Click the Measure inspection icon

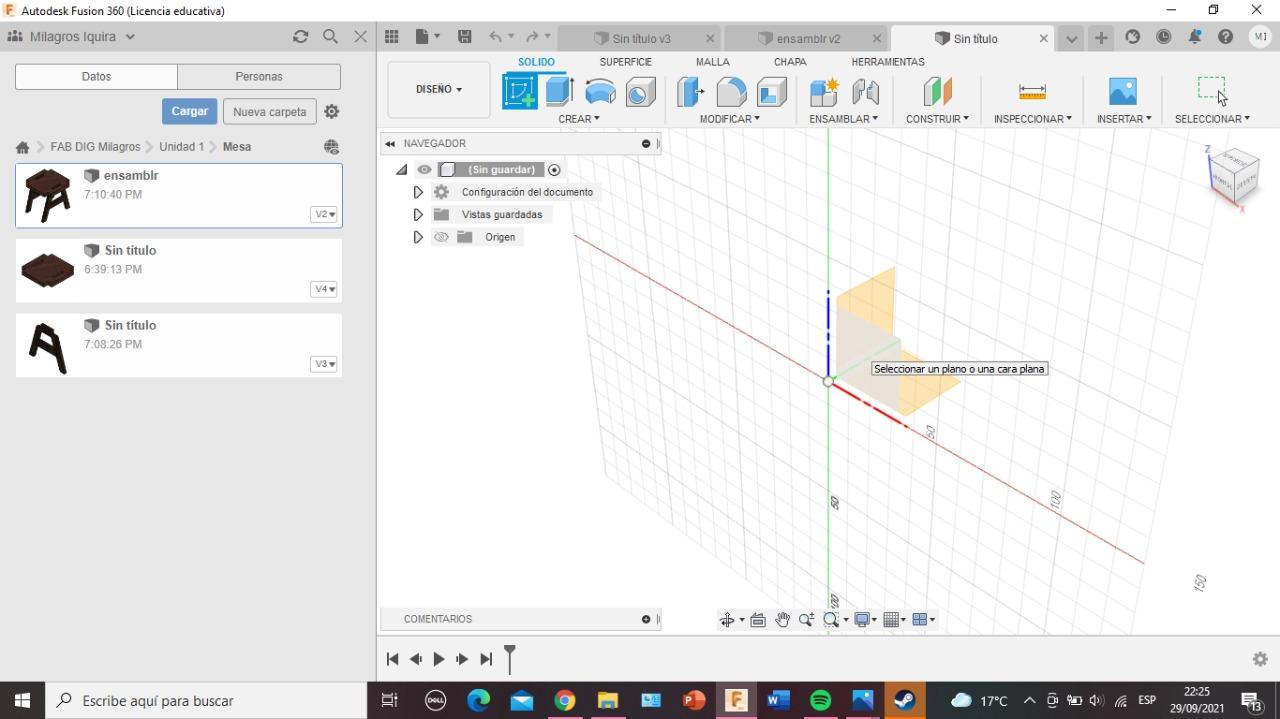(x=1032, y=92)
